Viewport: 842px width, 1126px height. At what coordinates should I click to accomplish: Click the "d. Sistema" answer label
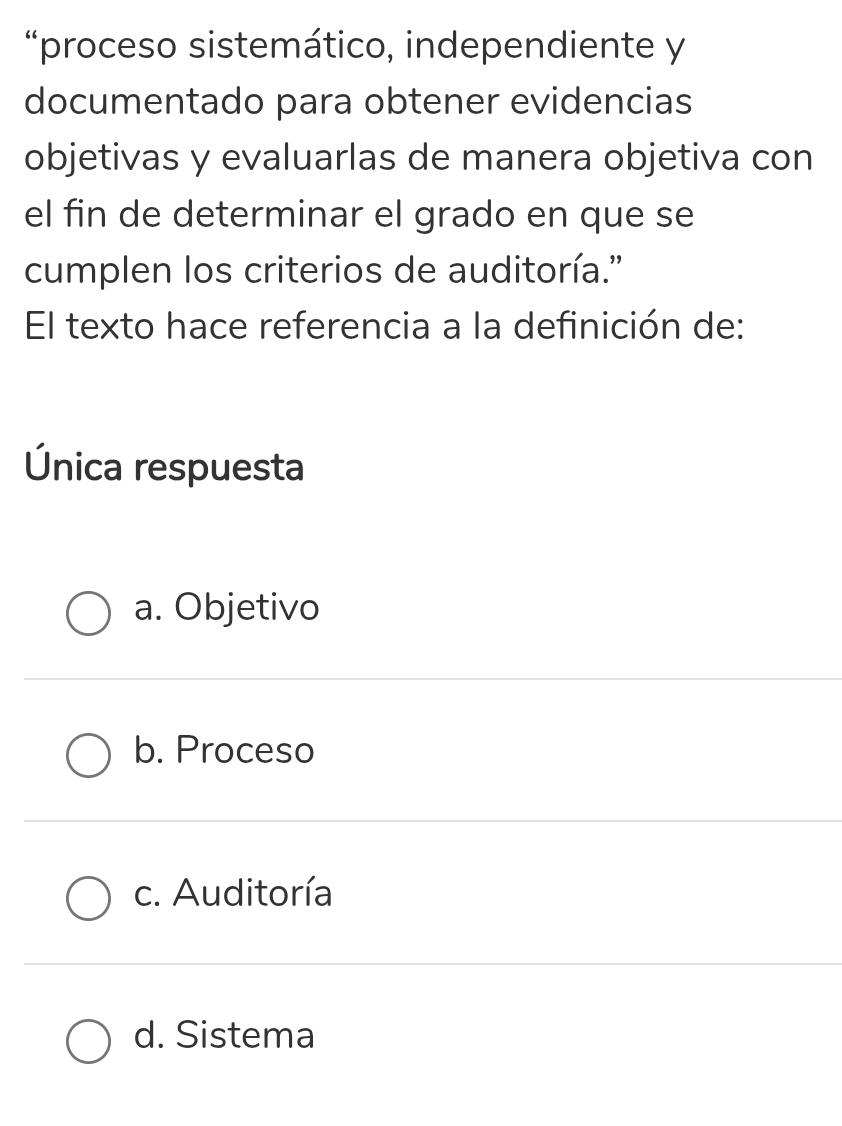coord(224,1035)
